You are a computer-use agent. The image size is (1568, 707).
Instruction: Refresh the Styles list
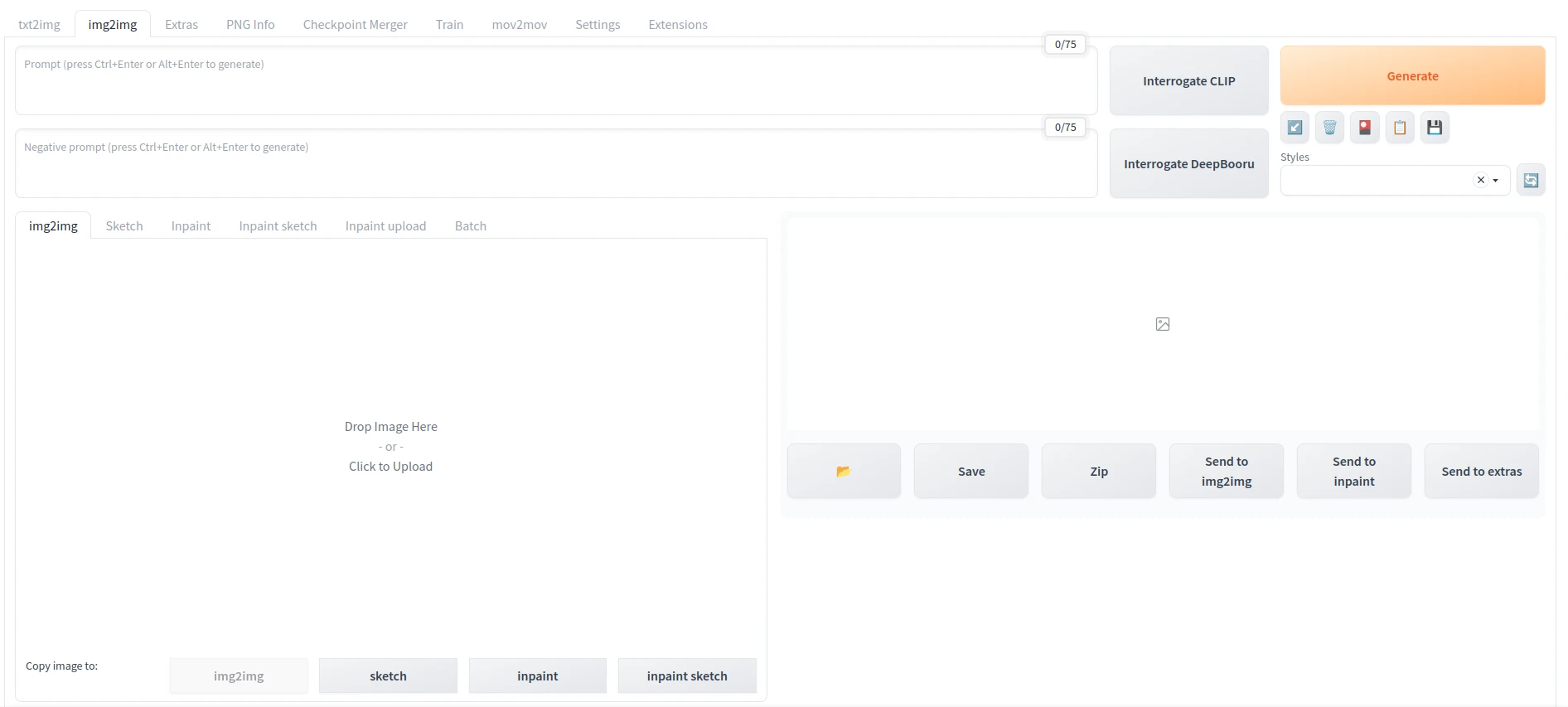pos(1531,180)
